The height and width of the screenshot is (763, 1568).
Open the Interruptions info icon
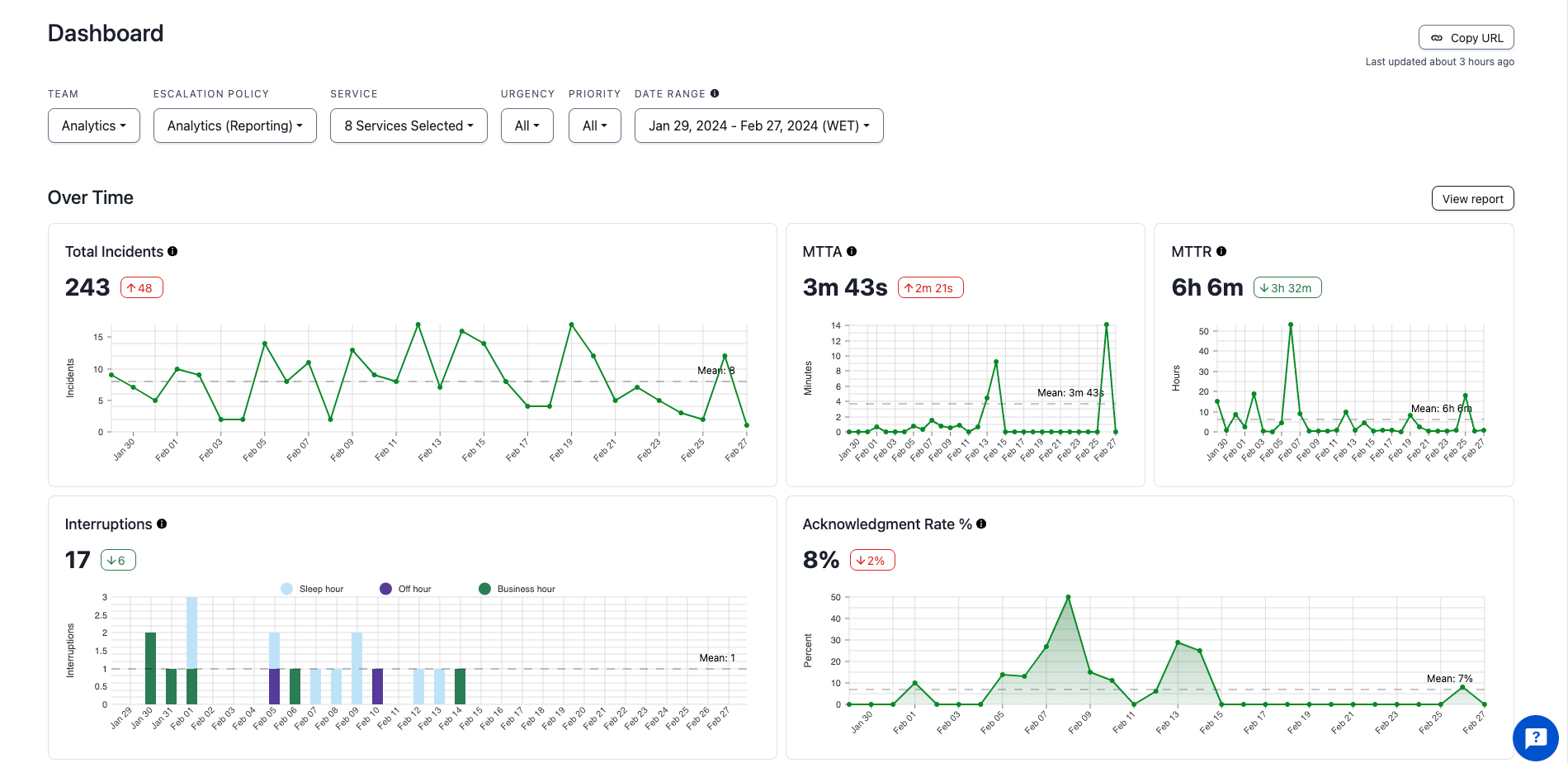[162, 524]
